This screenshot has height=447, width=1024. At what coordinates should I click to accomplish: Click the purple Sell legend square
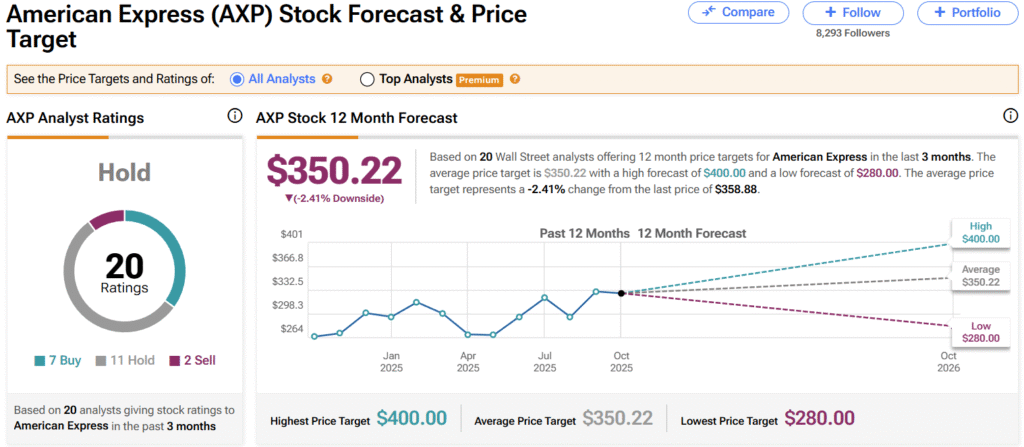(x=174, y=360)
